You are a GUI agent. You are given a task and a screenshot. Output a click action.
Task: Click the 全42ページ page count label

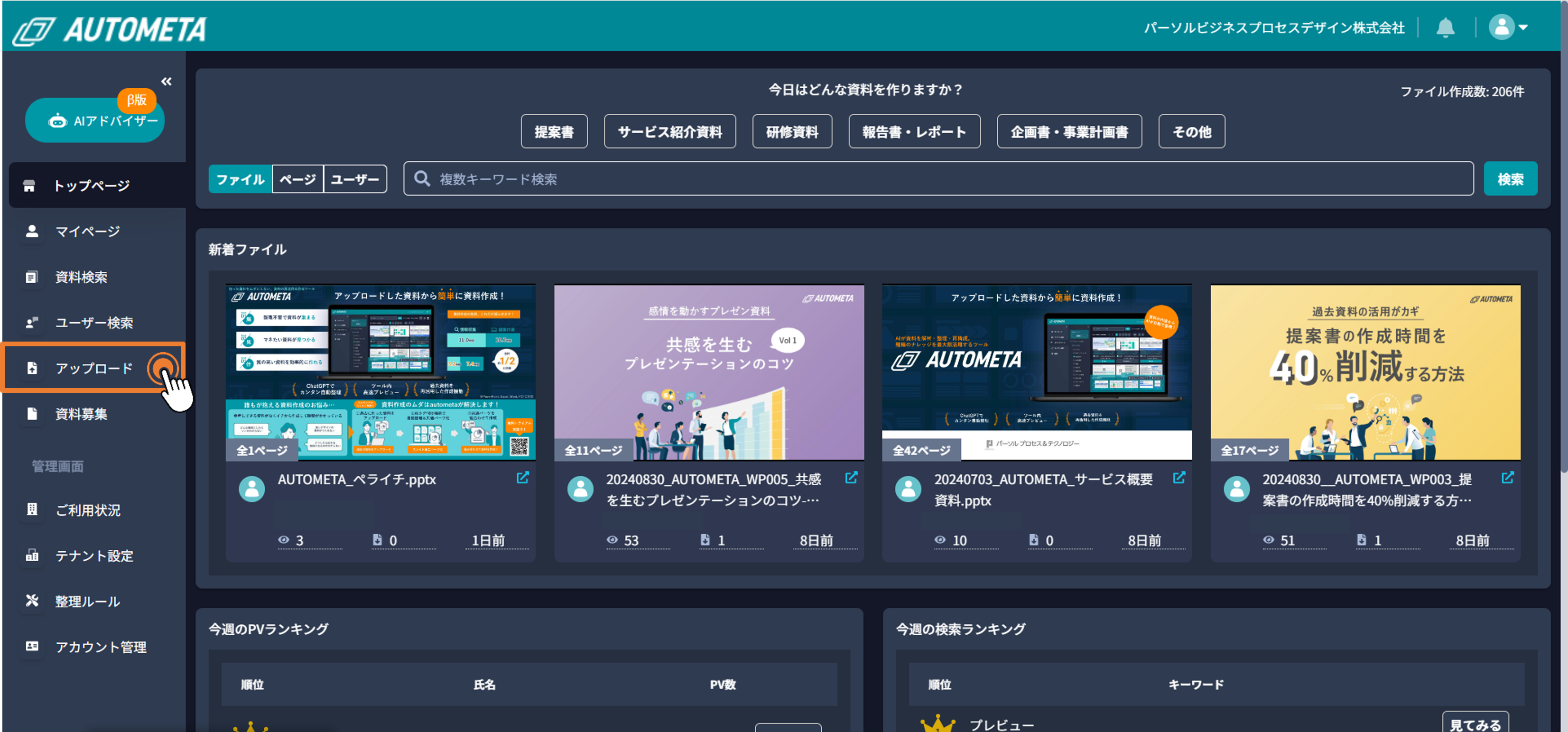921,450
